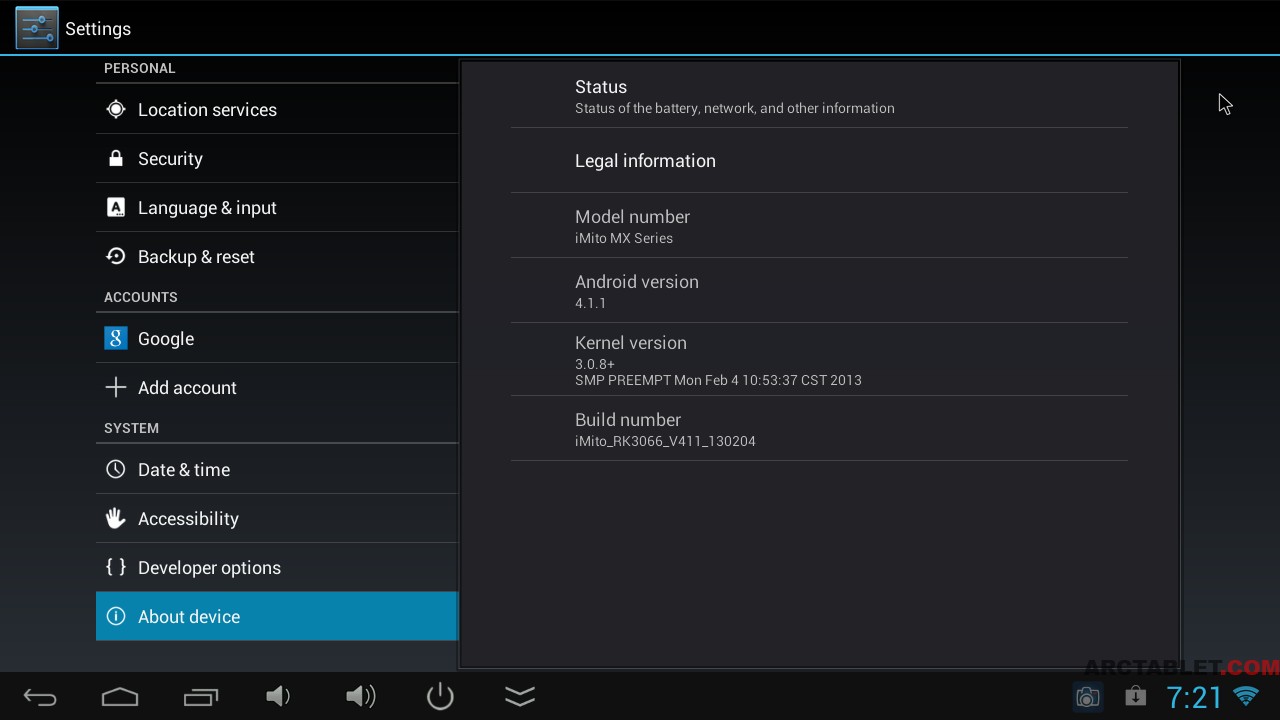Select the highlighted About device entry
This screenshot has width=1280, height=720.
coord(277,616)
